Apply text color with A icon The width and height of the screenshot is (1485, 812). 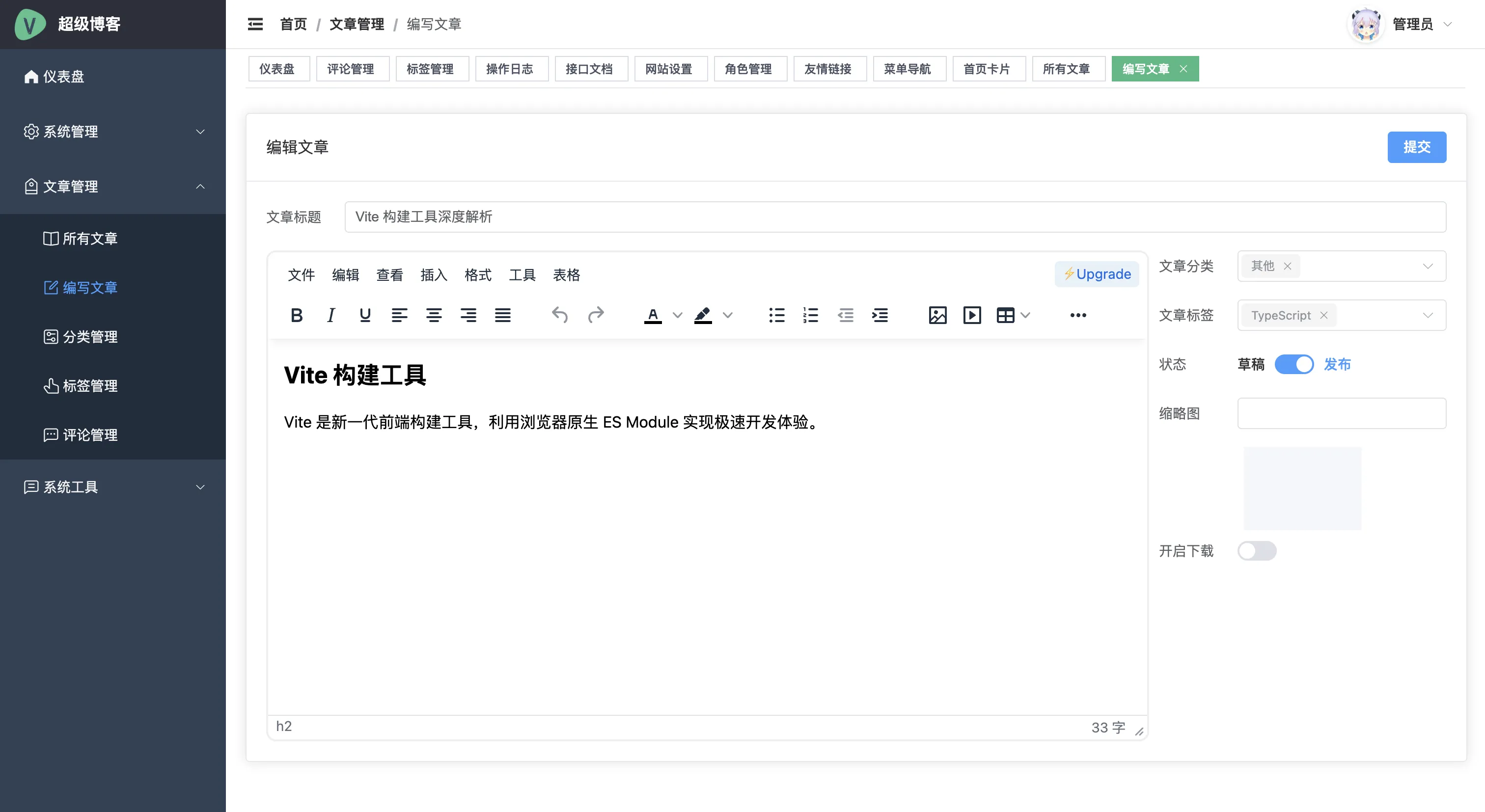tap(653, 315)
